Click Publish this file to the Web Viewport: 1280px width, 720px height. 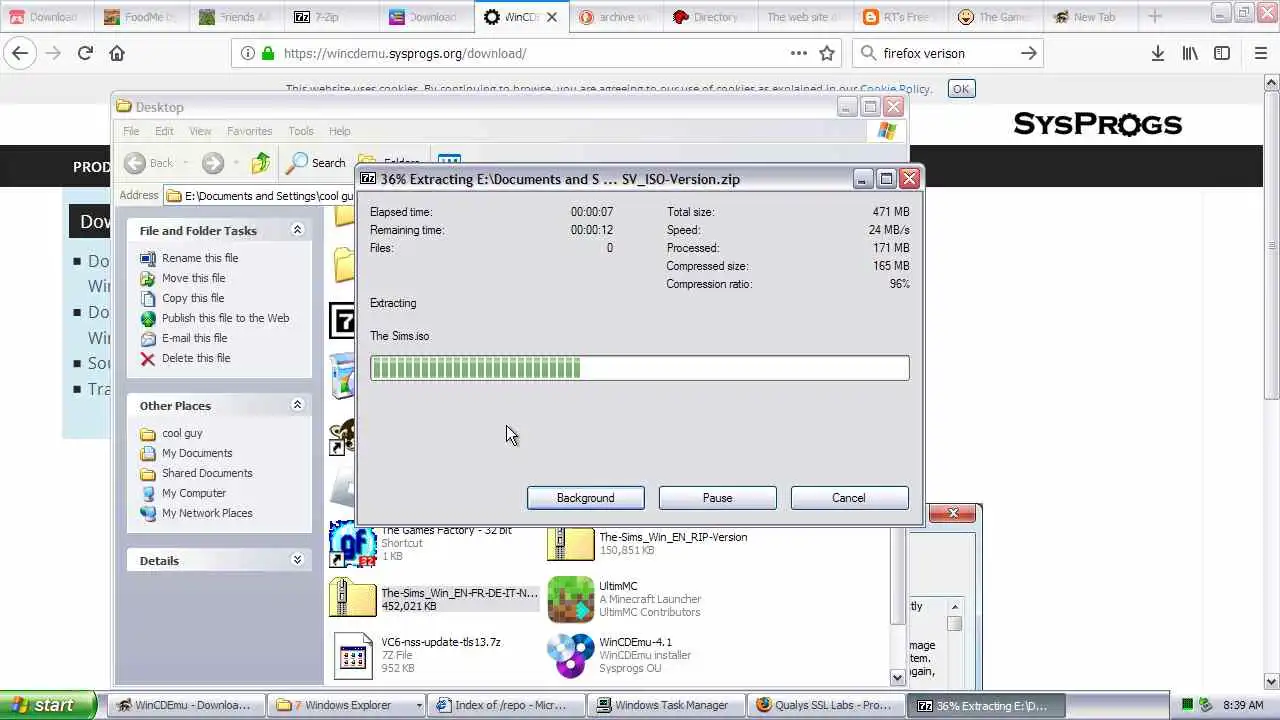(x=225, y=318)
